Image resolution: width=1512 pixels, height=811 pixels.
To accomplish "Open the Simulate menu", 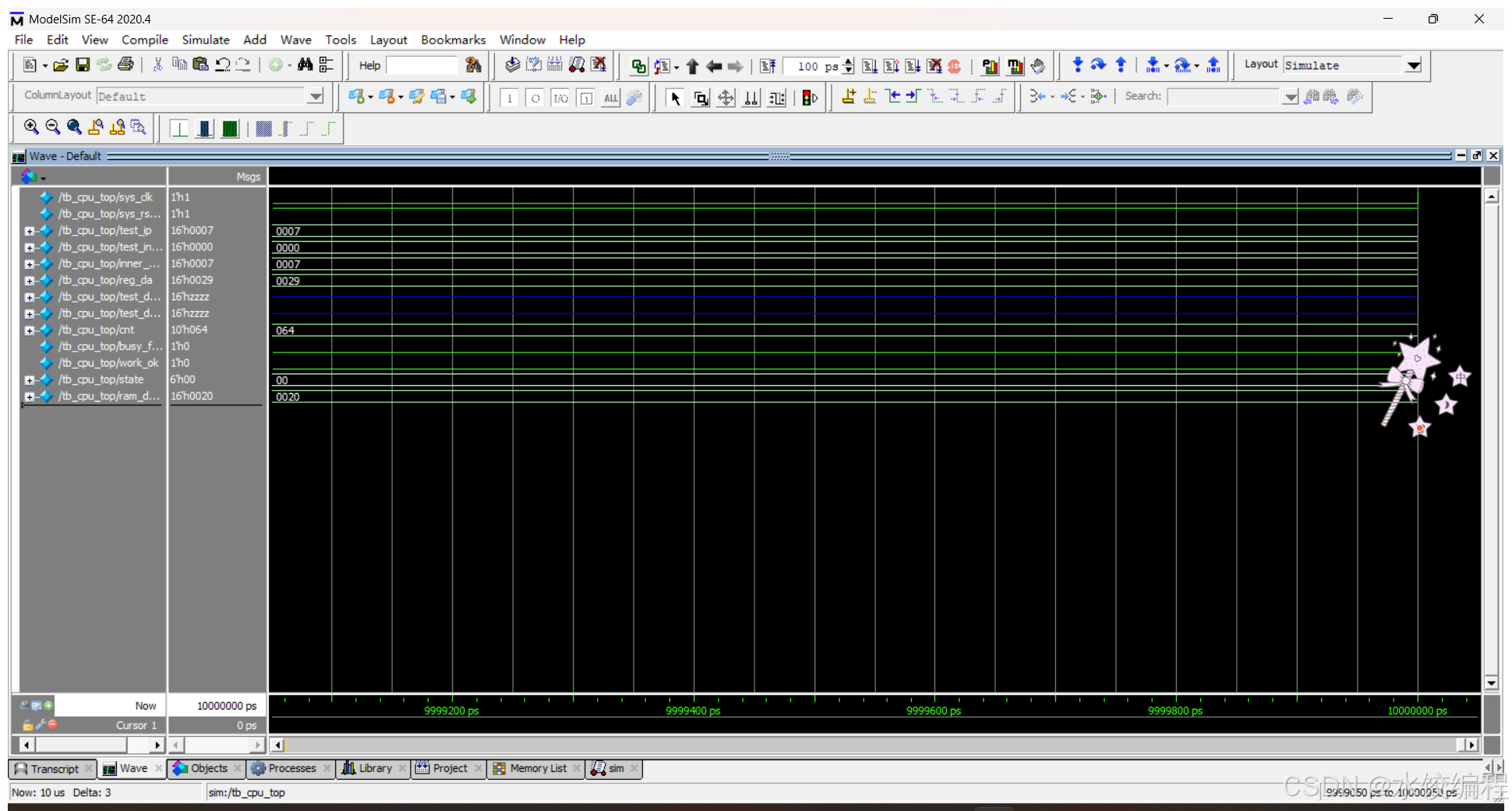I will 206,40.
